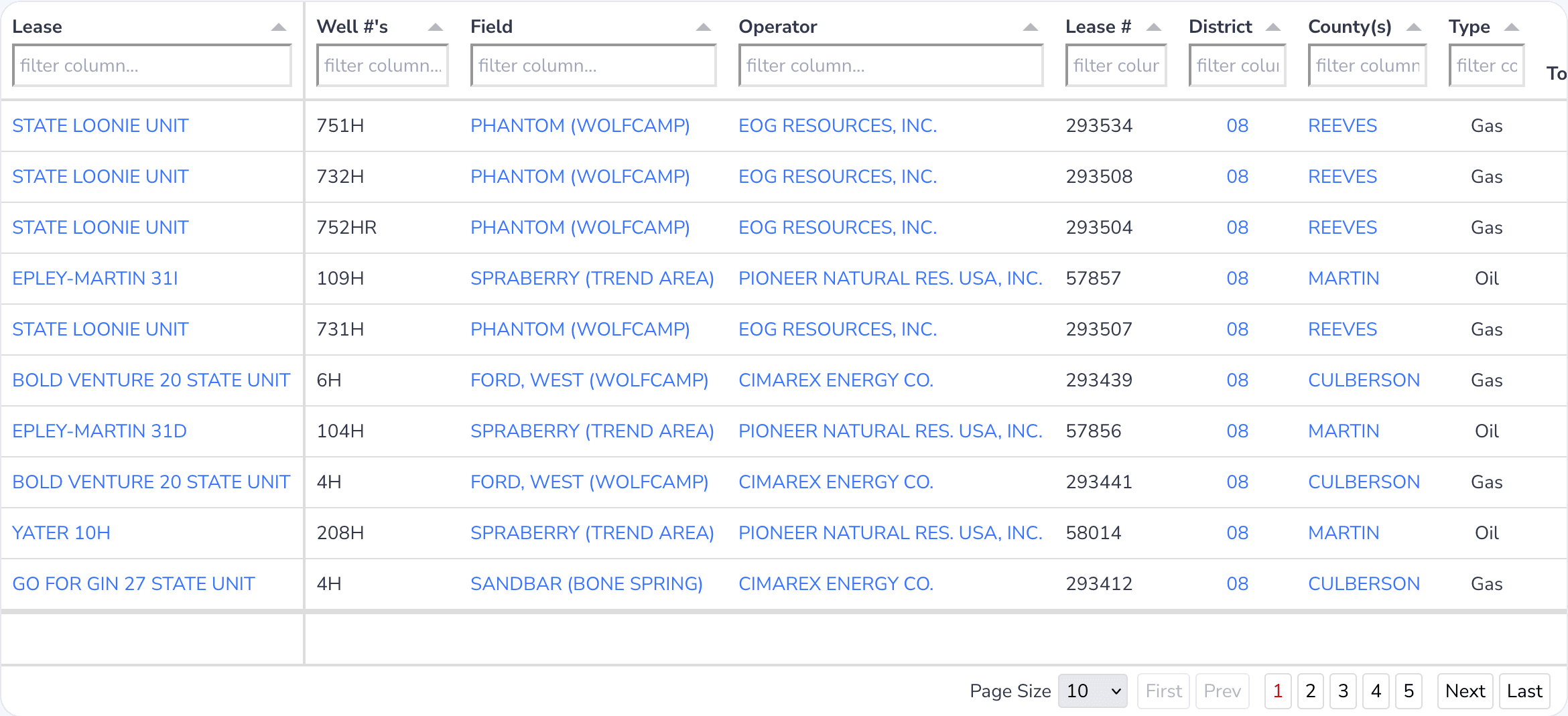Open FORD, WEST (WOLFCAMP) field in 6H row

click(590, 380)
